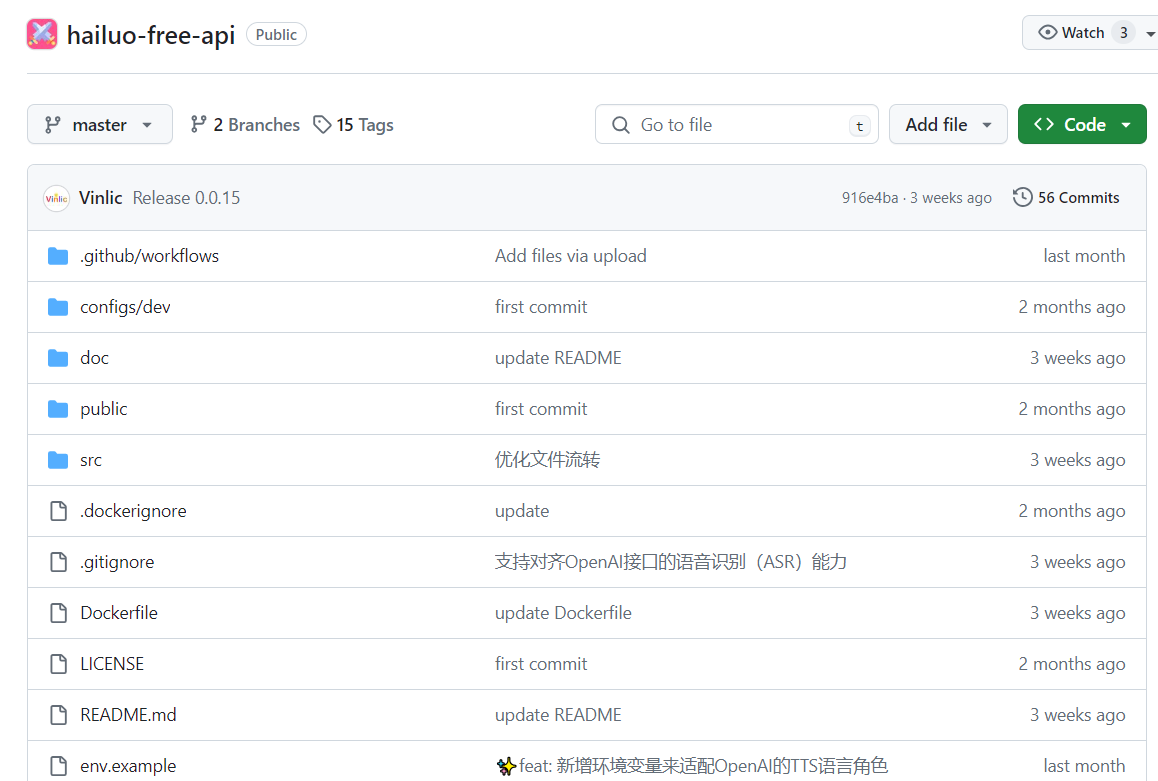The width and height of the screenshot is (1158, 781).
Task: Click the clock icon beside 56 Commits
Action: tap(1022, 197)
